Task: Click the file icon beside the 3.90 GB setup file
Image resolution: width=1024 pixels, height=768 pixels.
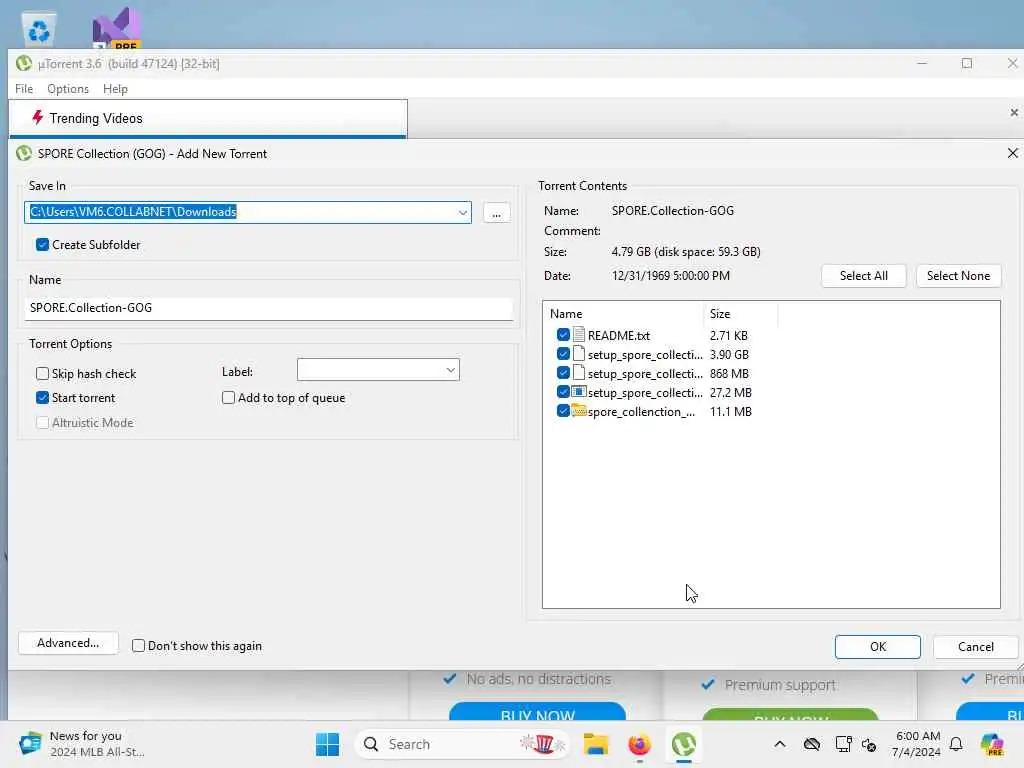Action: pyautogui.click(x=579, y=354)
